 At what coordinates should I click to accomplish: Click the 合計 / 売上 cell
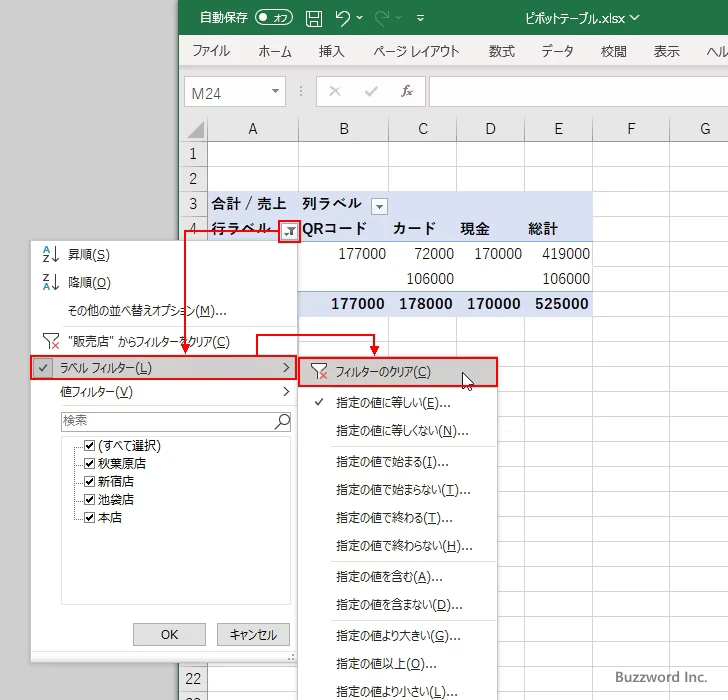point(253,204)
